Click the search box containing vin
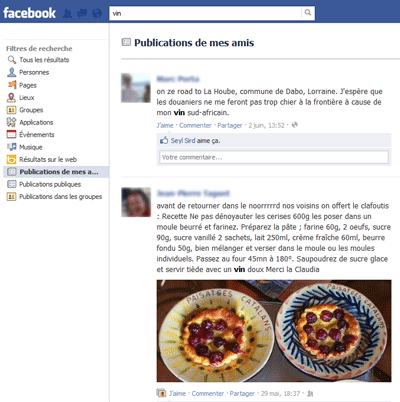Image resolution: width=400 pixels, height=402 pixels. 205,13
